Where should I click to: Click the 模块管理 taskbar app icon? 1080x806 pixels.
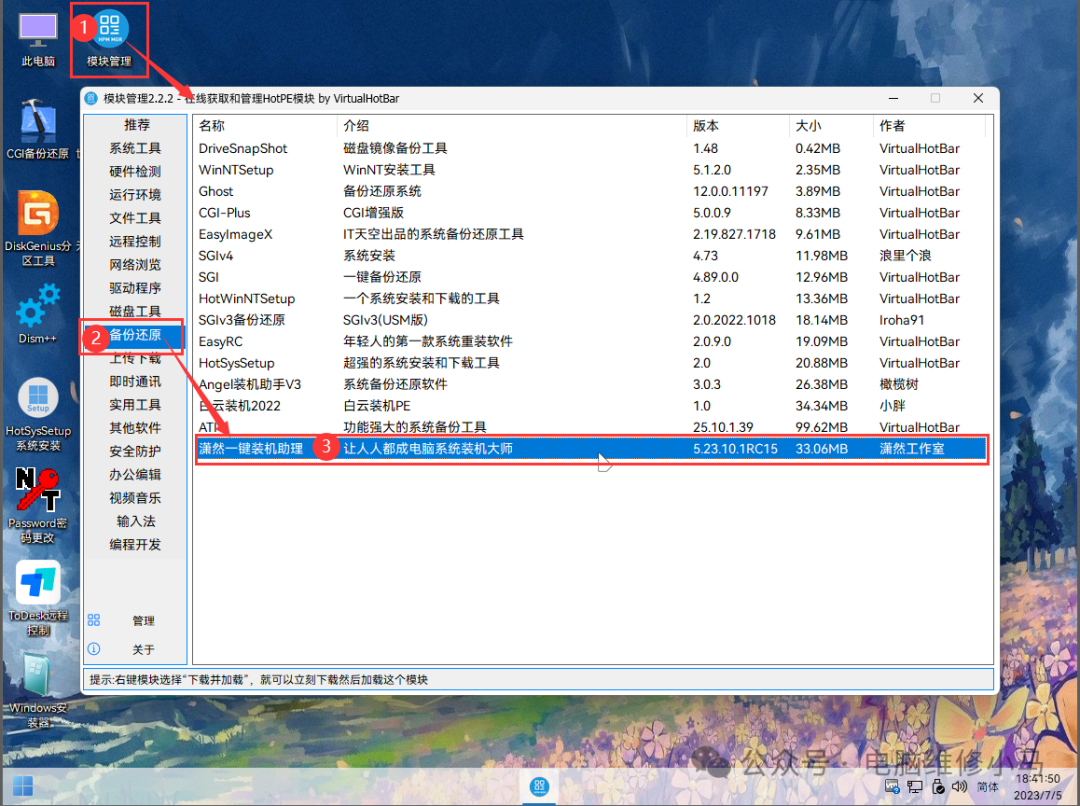click(539, 786)
